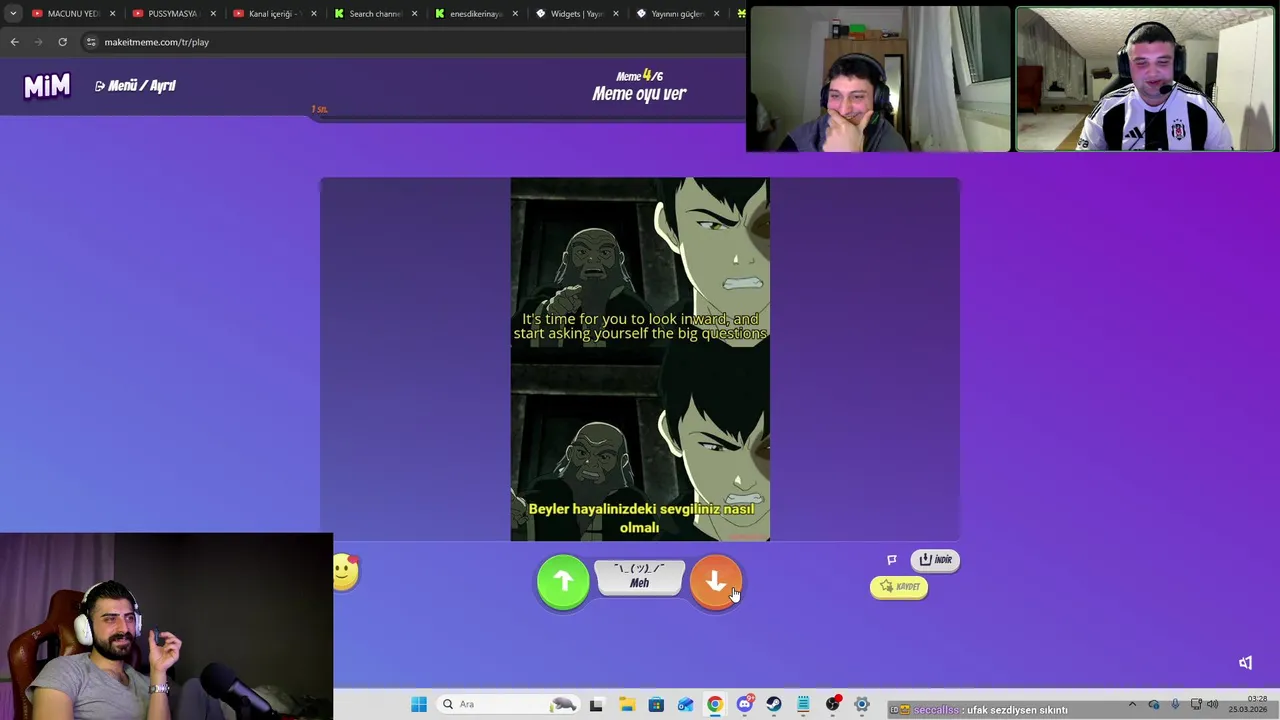
Task: Downvote the meme with orange arrow
Action: [716, 582]
